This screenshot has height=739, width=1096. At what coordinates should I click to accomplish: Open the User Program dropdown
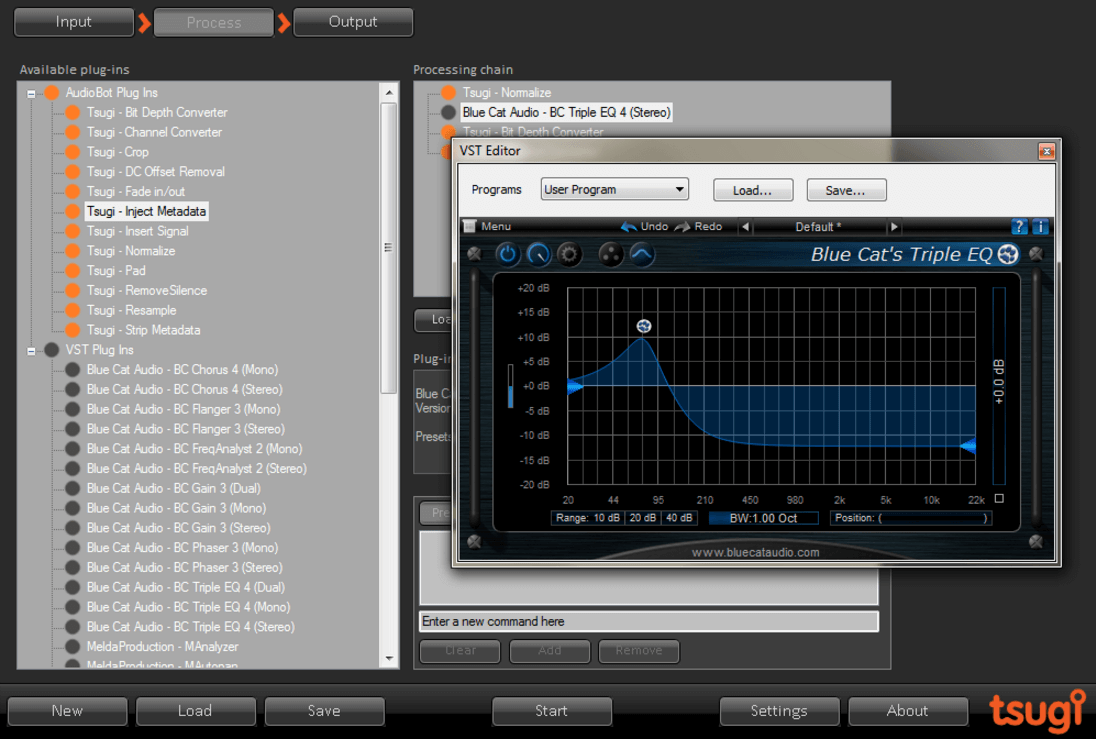614,189
